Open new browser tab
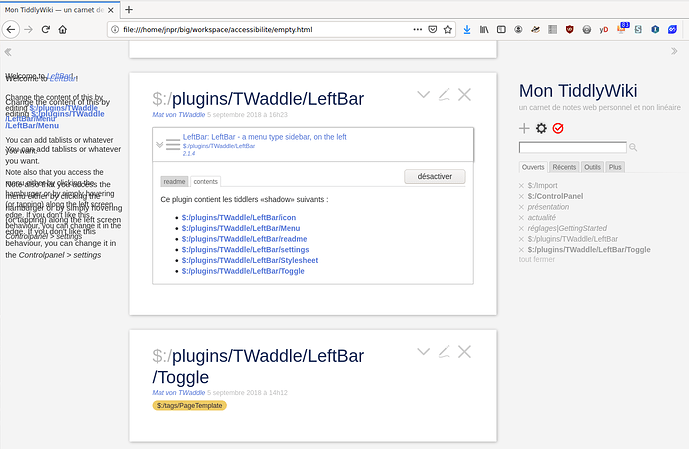This screenshot has height=449, width=689. pyautogui.click(x=129, y=10)
